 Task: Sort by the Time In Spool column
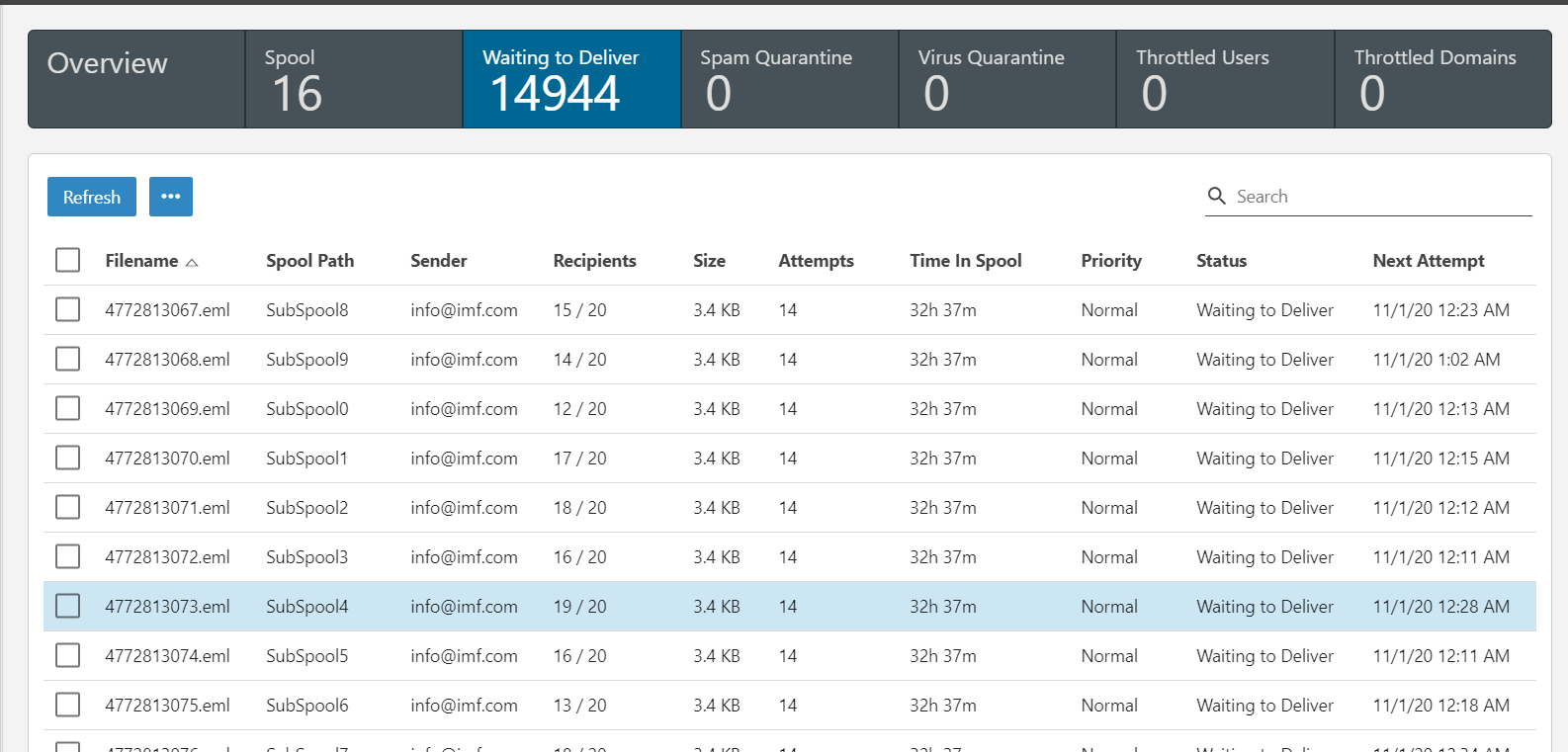965,261
